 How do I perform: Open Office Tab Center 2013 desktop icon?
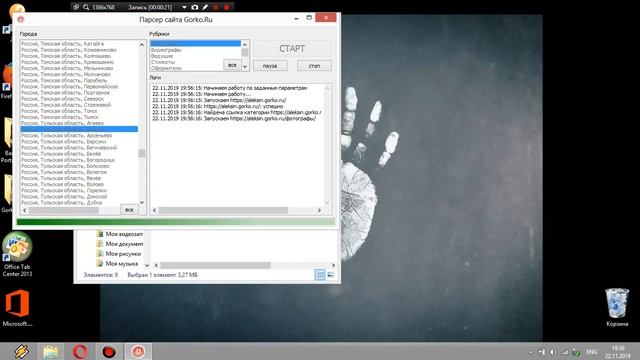tap(17, 254)
